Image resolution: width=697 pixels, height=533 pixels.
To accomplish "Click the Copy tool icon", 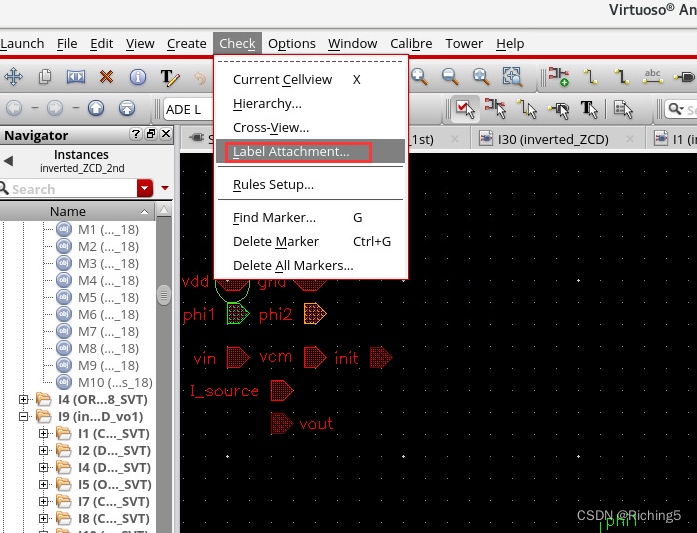I will (45, 77).
